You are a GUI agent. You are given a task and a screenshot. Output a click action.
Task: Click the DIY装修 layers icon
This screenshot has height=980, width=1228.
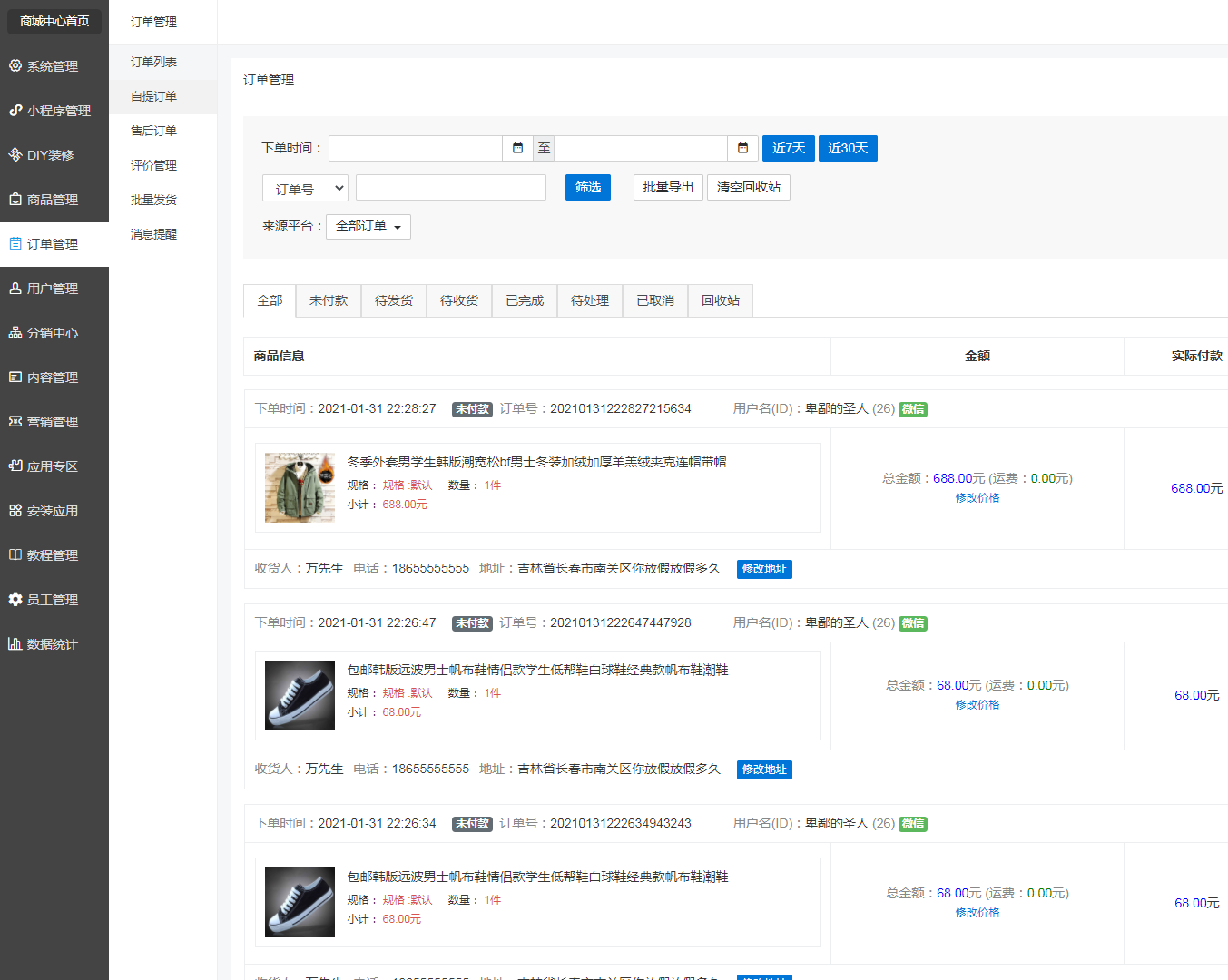point(15,154)
